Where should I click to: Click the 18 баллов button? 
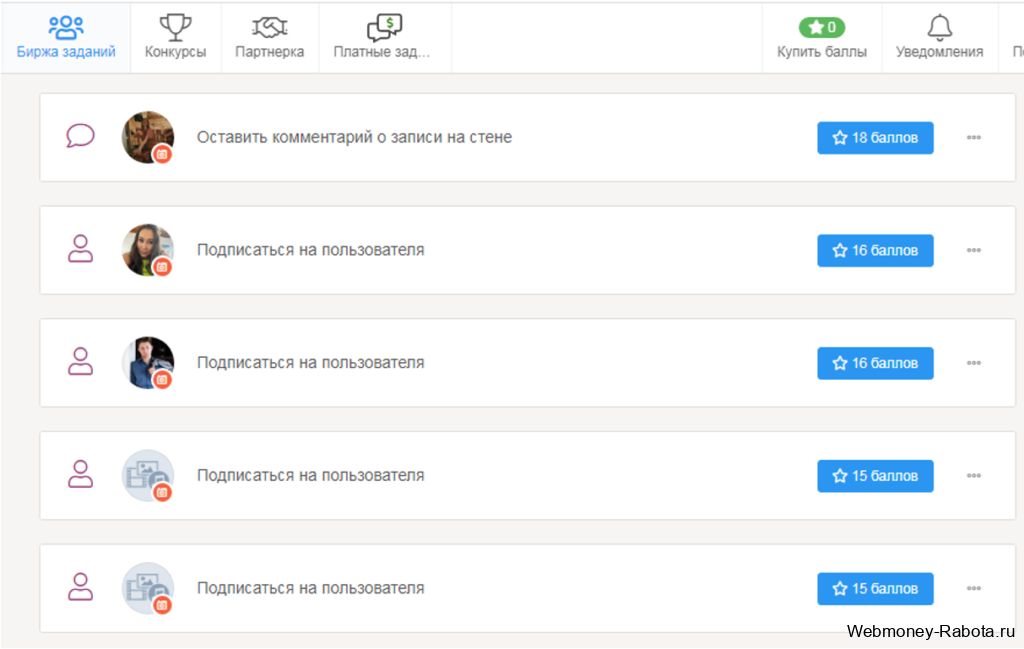pyautogui.click(x=875, y=138)
